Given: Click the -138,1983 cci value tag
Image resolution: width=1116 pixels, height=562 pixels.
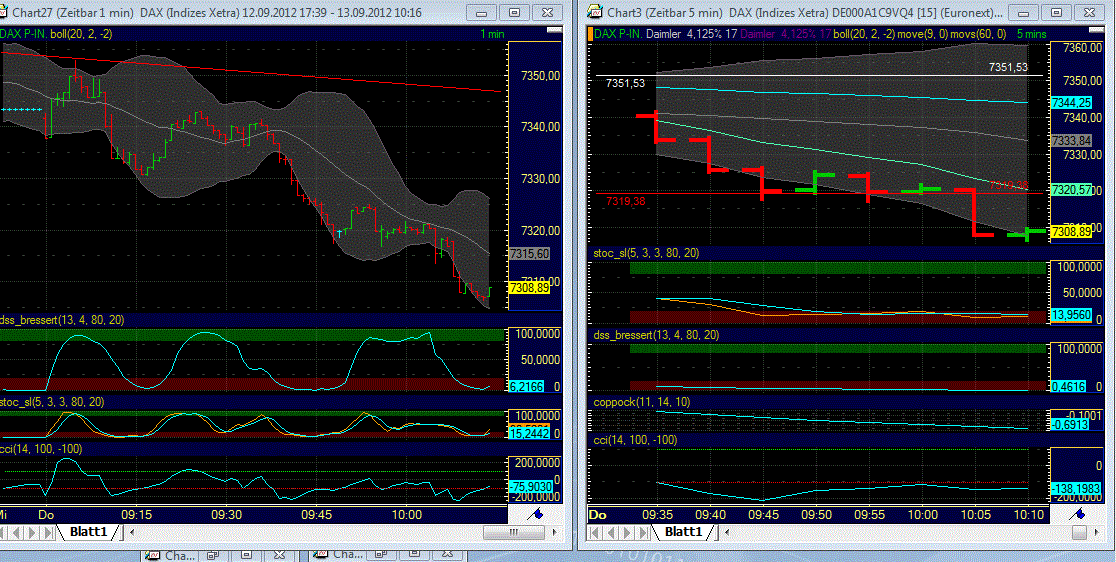Looking at the screenshot, I should click(x=1074, y=489).
